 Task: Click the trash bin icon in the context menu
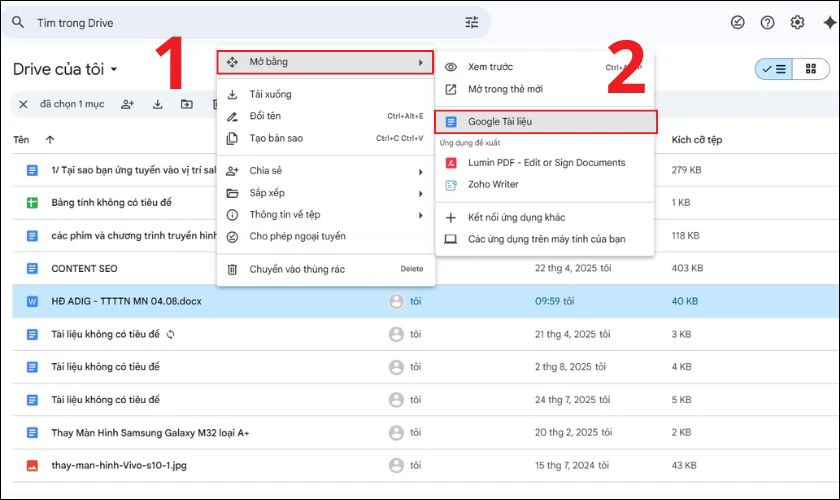click(x=232, y=270)
